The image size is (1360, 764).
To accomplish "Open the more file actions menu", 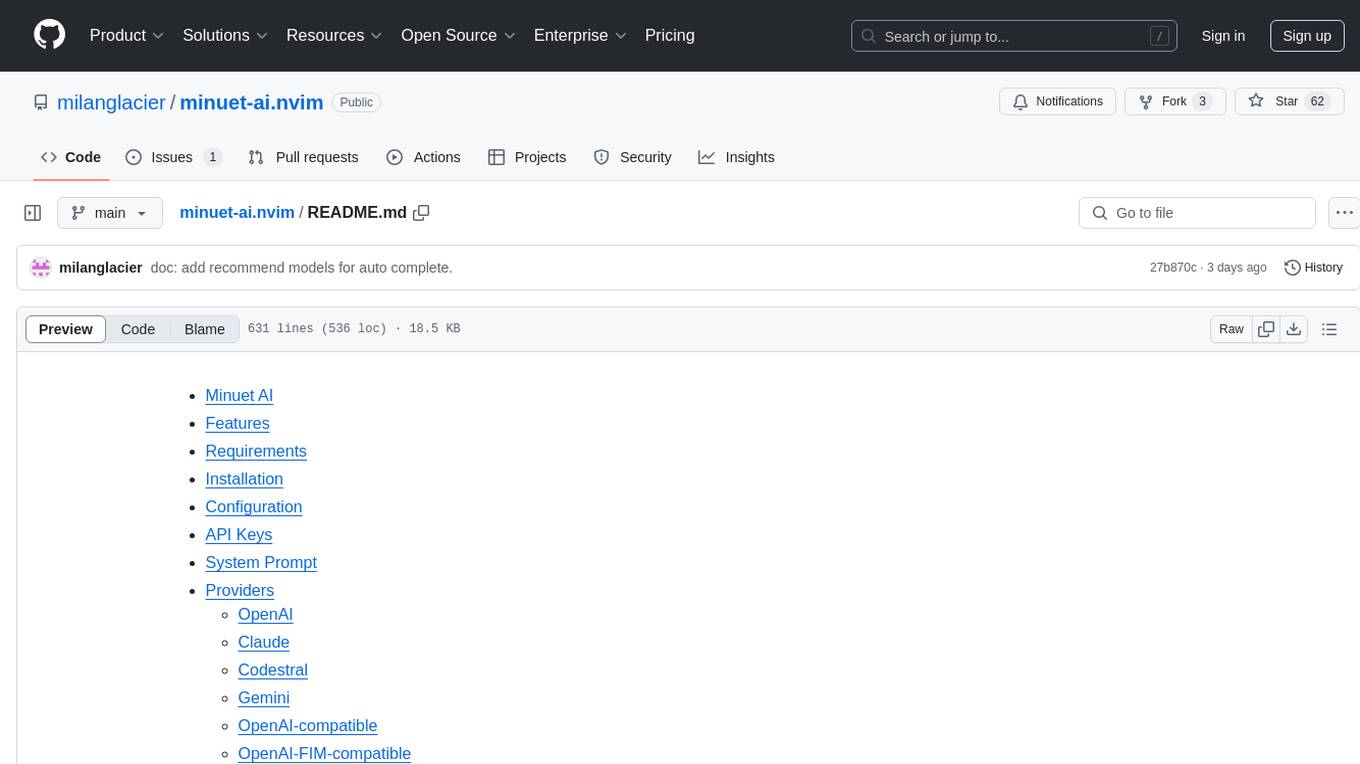I will point(1345,213).
